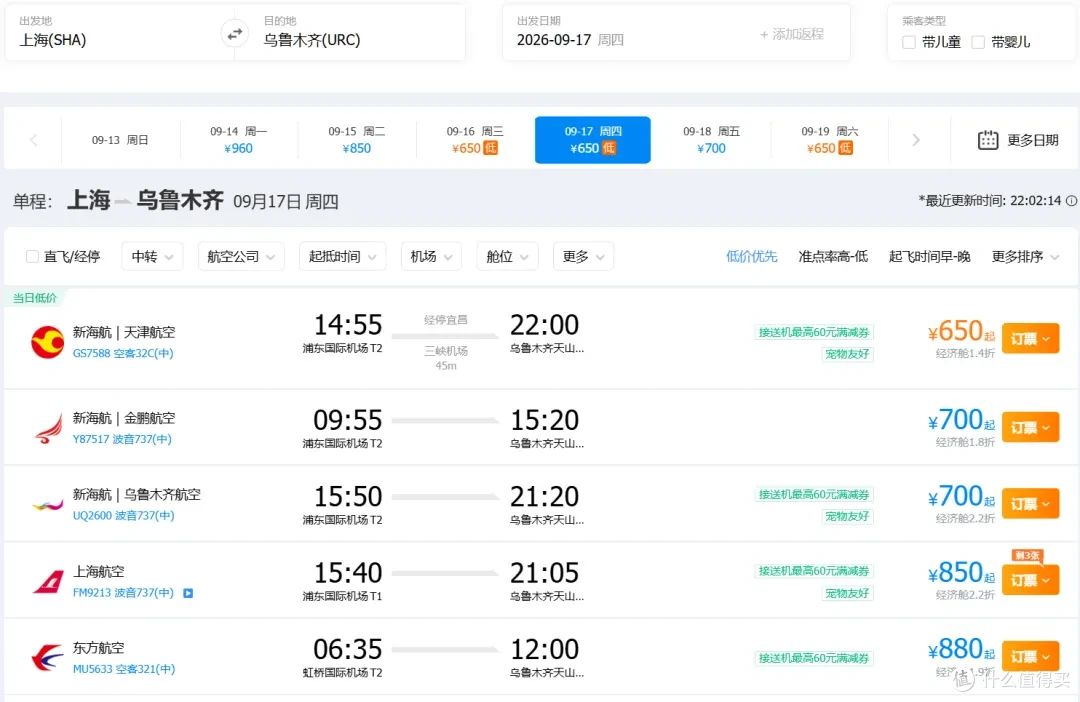Click info icon beside update time
This screenshot has width=1080, height=702.
pos(1071,200)
